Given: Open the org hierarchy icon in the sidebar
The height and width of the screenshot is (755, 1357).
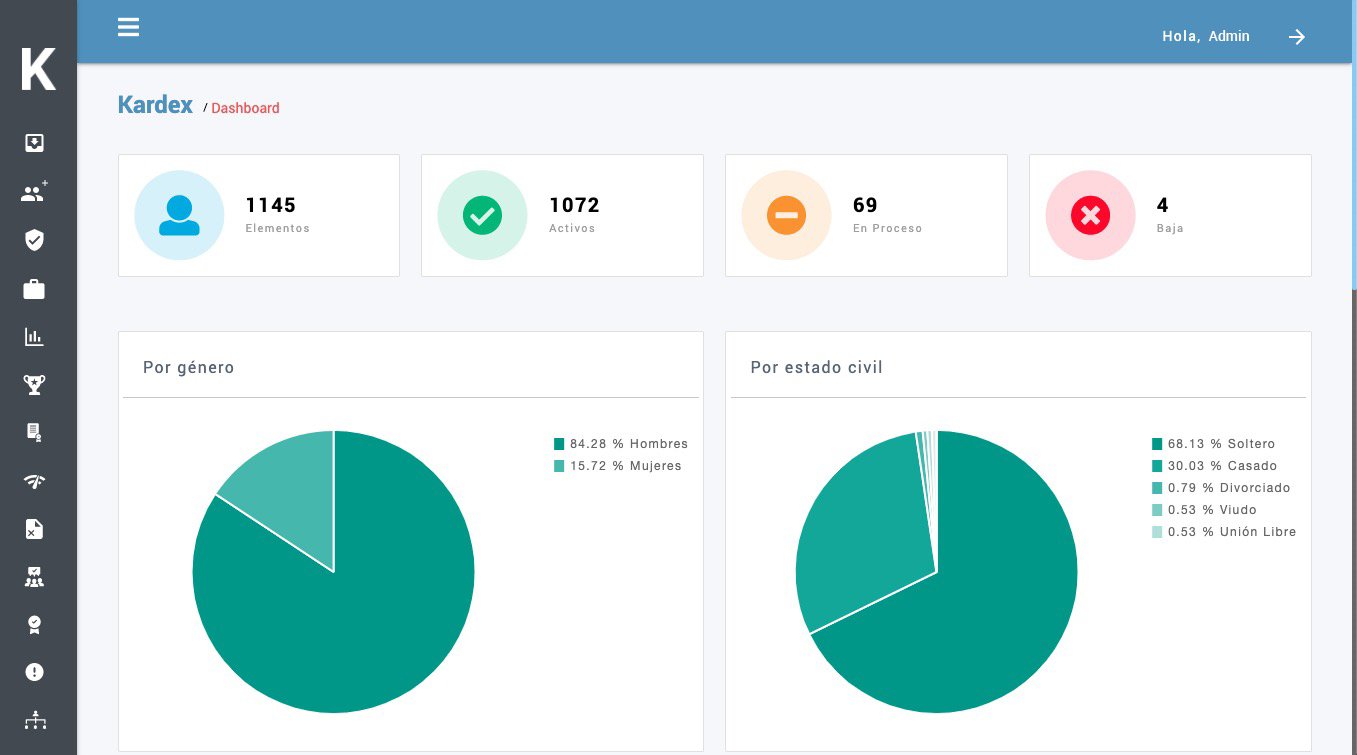Looking at the screenshot, I should 34,720.
